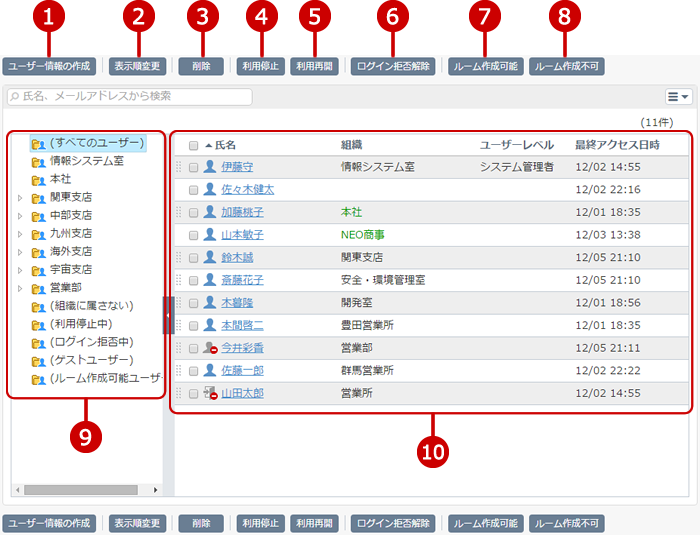Sort by 最終アクセス日時 column header
Viewport: 700px width, 535px height.
point(617,145)
